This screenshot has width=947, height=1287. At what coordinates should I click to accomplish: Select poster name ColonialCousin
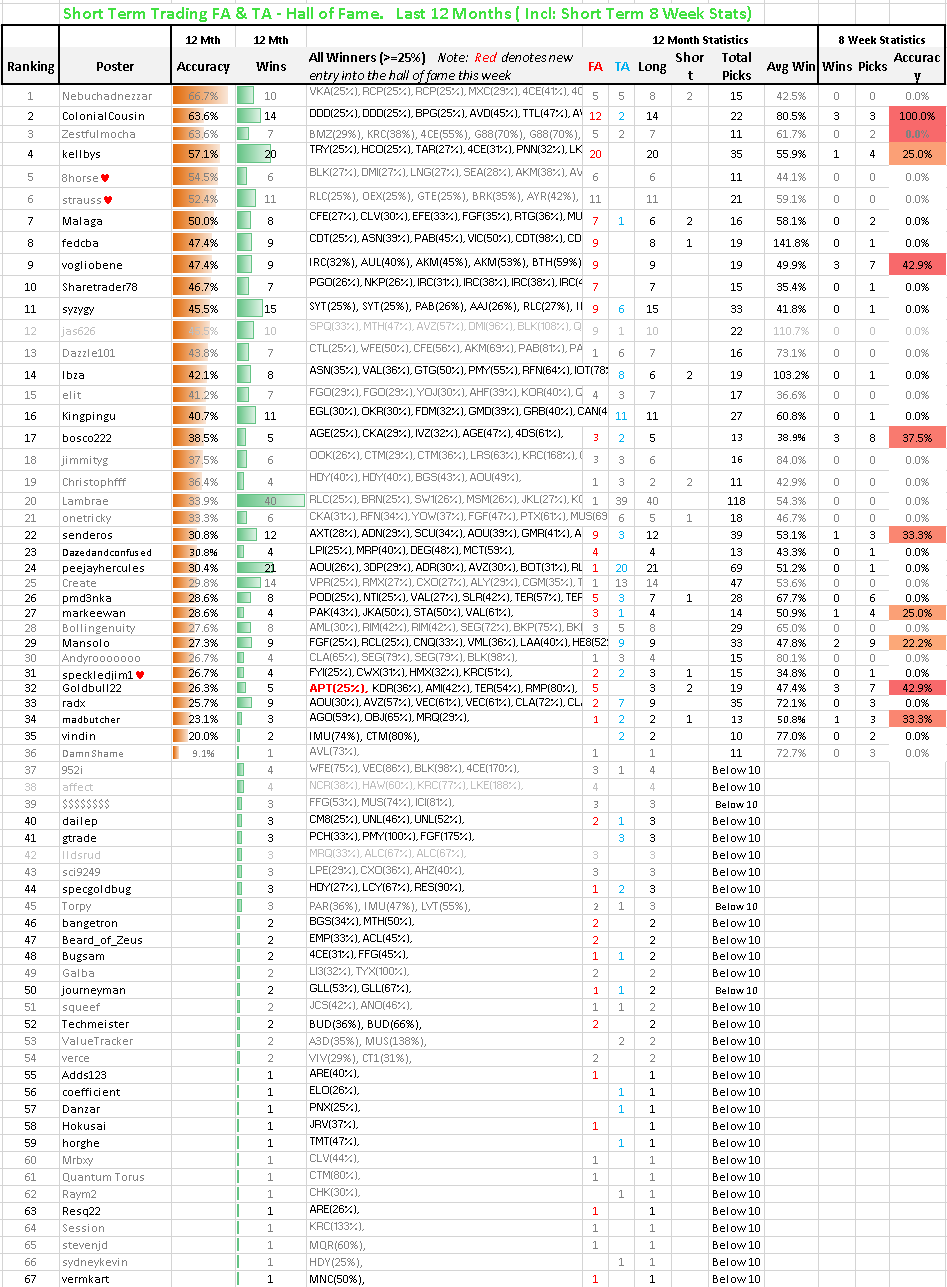tap(103, 116)
